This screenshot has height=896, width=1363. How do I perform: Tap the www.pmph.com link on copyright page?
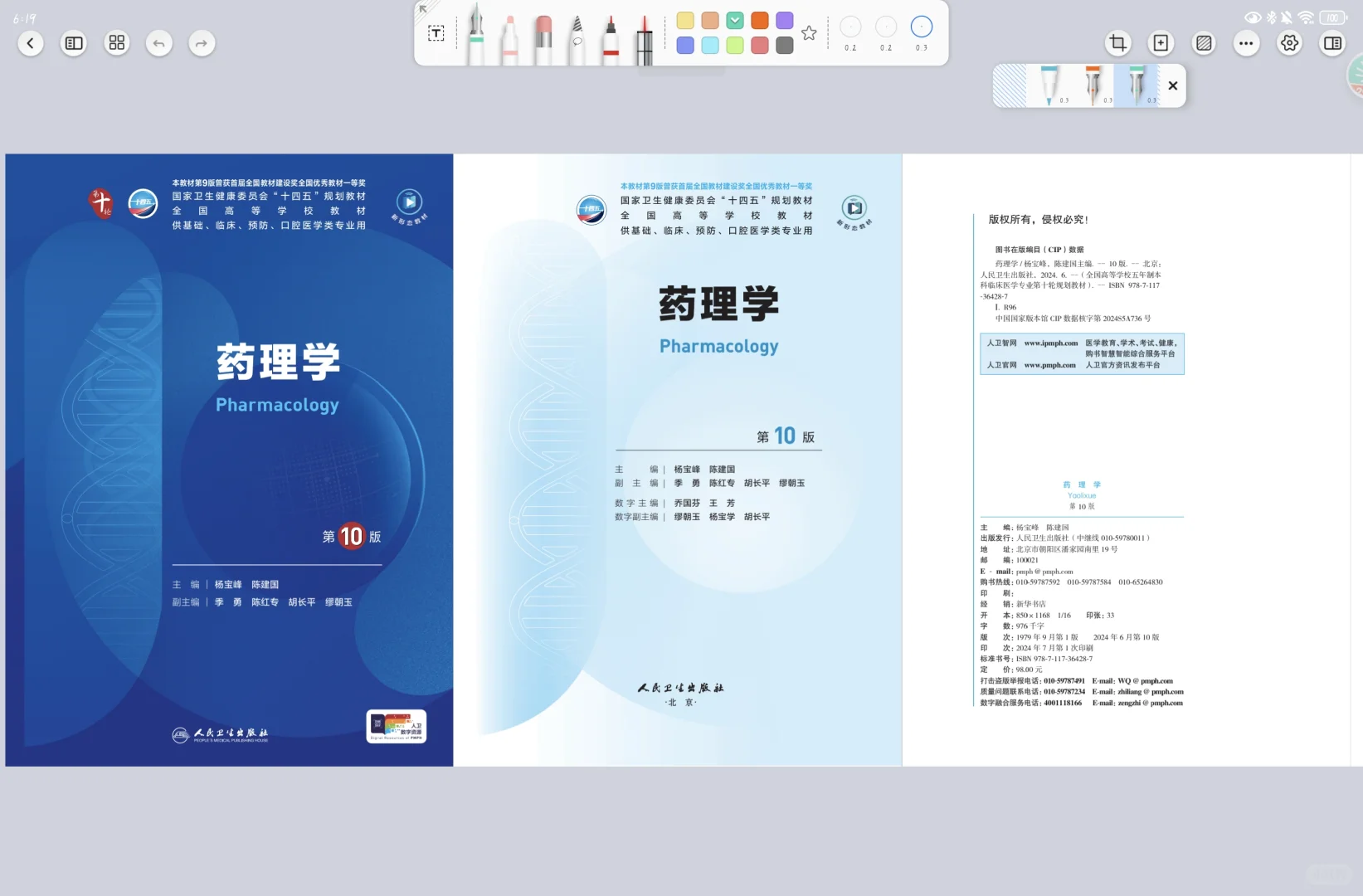point(1049,365)
